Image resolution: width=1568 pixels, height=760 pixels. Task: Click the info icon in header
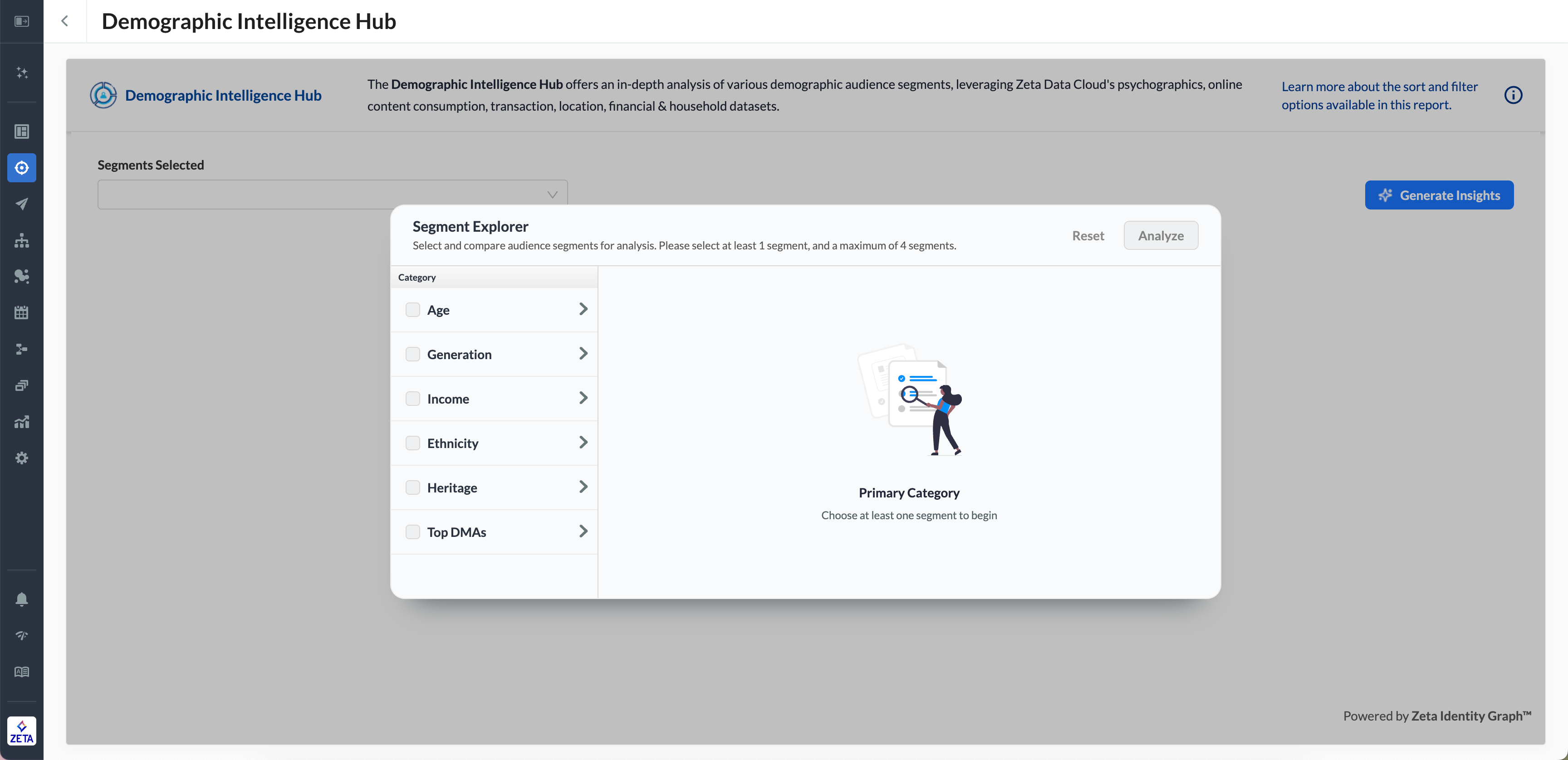click(1513, 95)
